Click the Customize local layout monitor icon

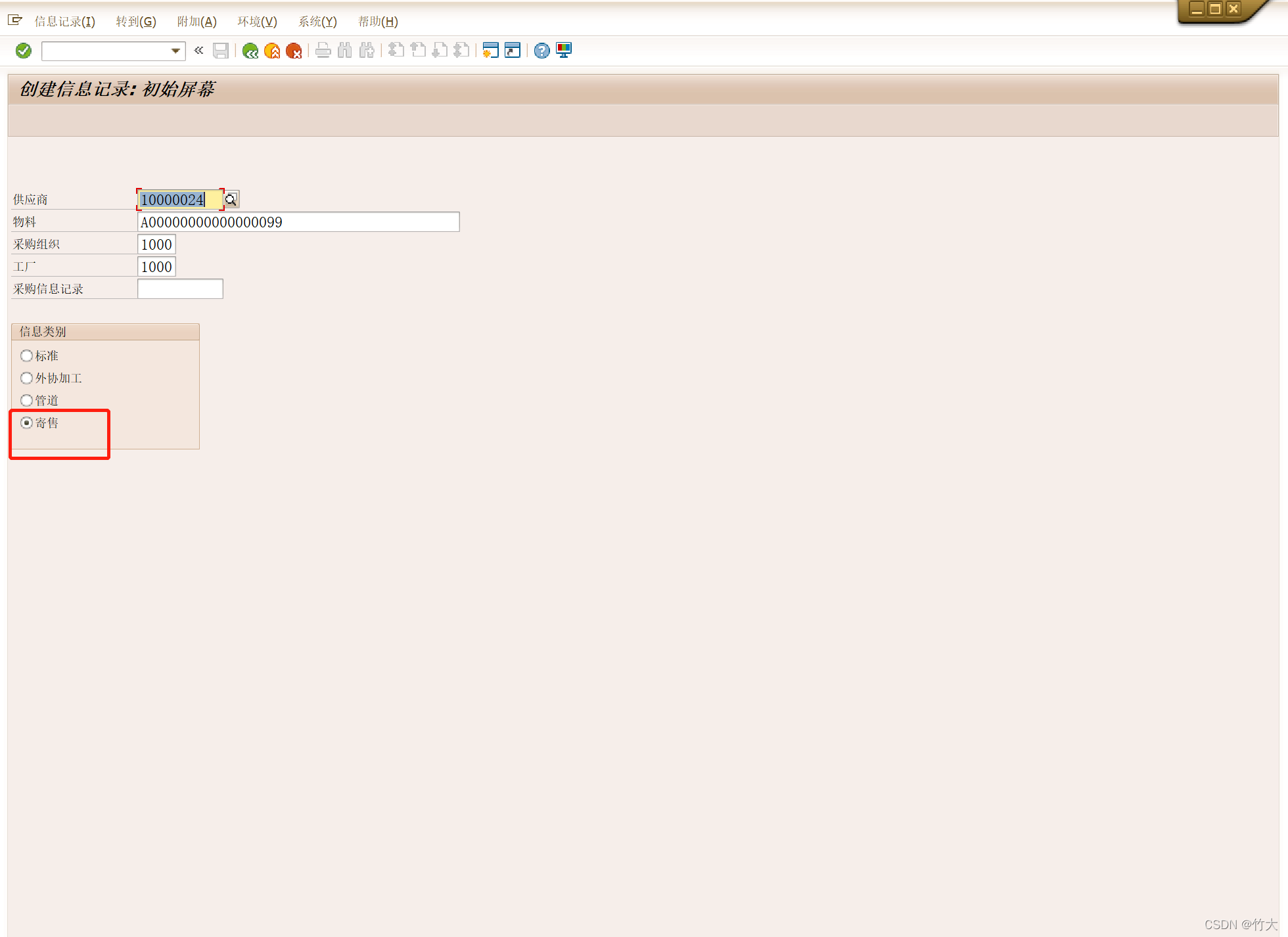[x=564, y=51]
